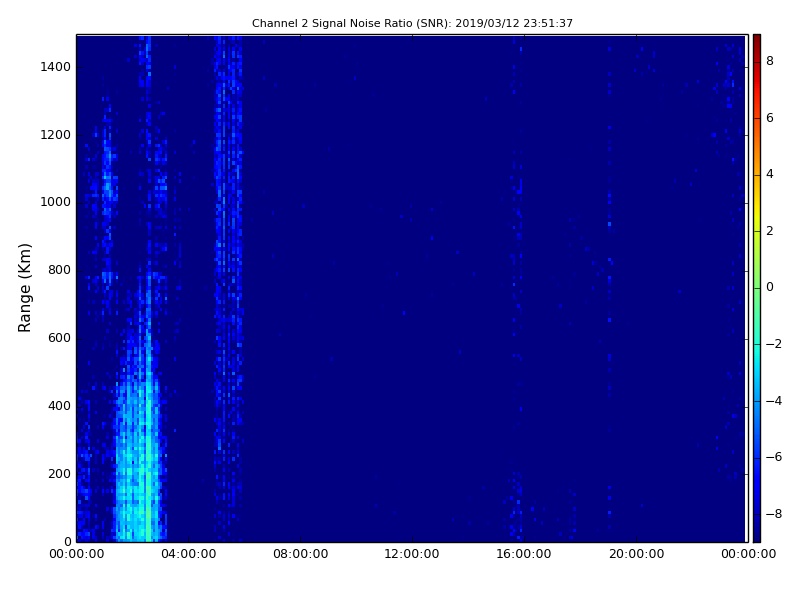Viewport: 800px width, 600px height.
Task: Click the green middle of the colorbar
Action: pos(757,288)
